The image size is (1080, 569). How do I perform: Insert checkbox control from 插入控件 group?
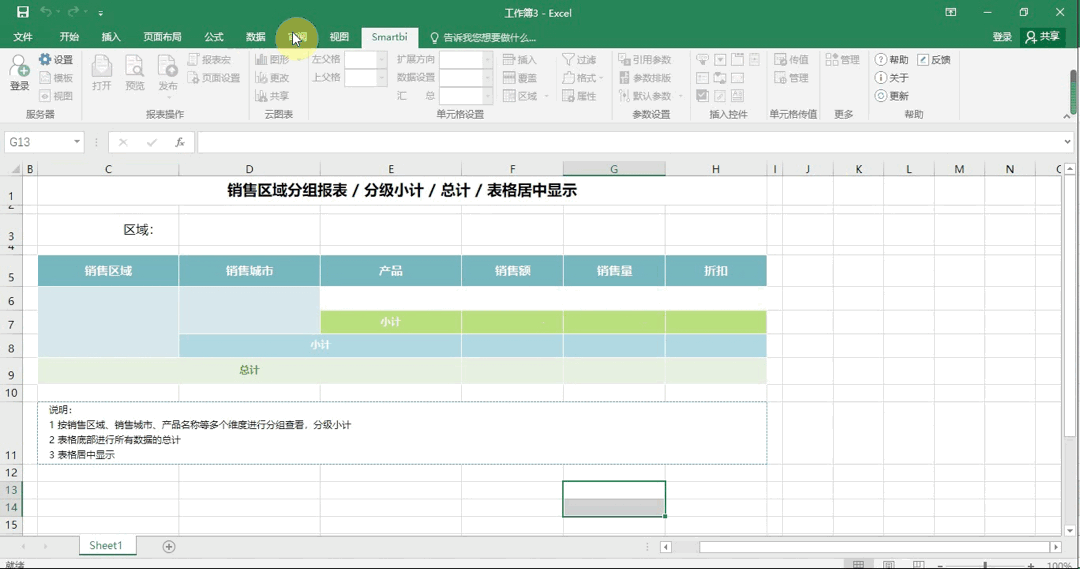(702, 96)
